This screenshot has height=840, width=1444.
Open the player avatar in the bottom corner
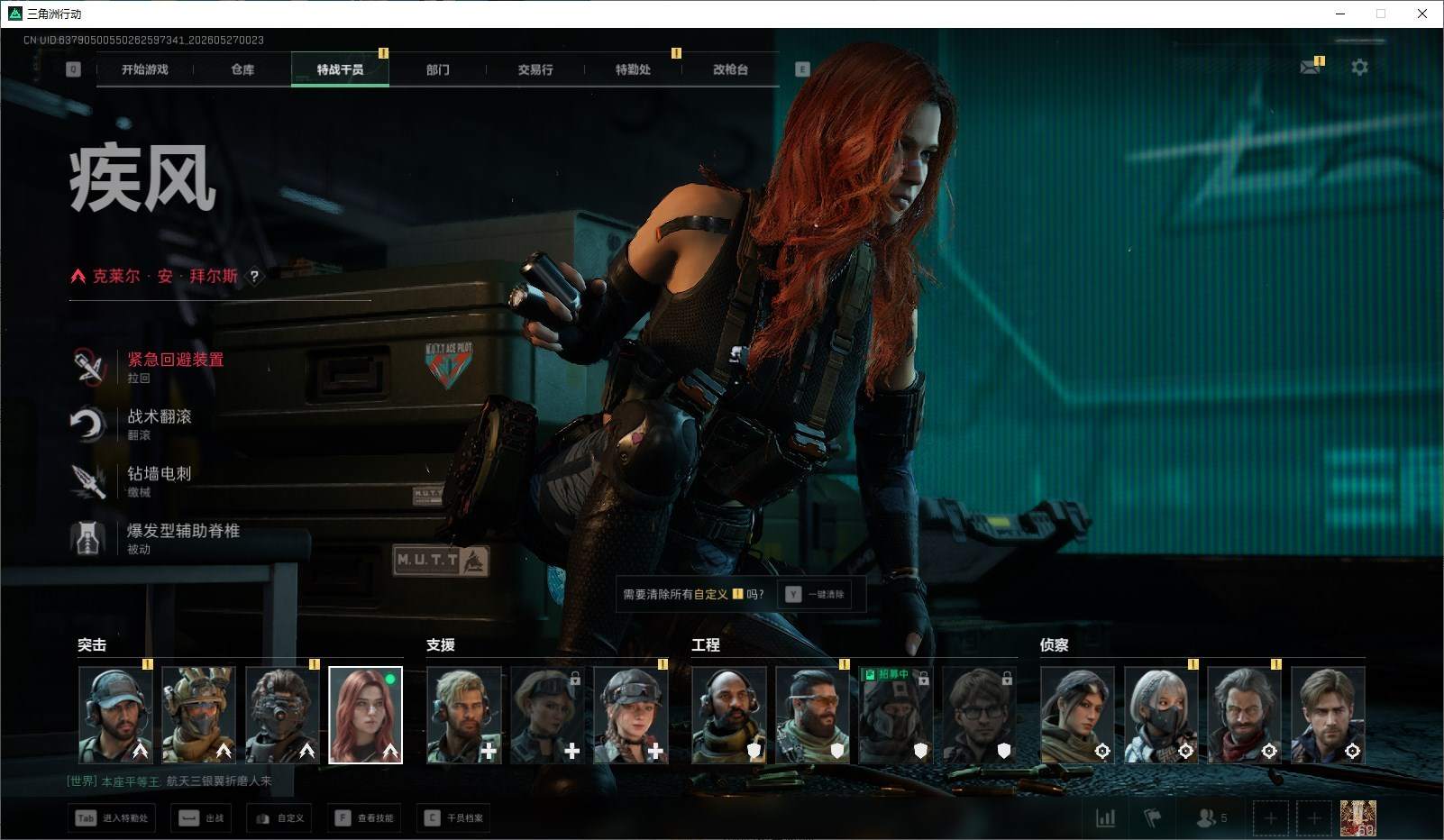coord(1358,817)
